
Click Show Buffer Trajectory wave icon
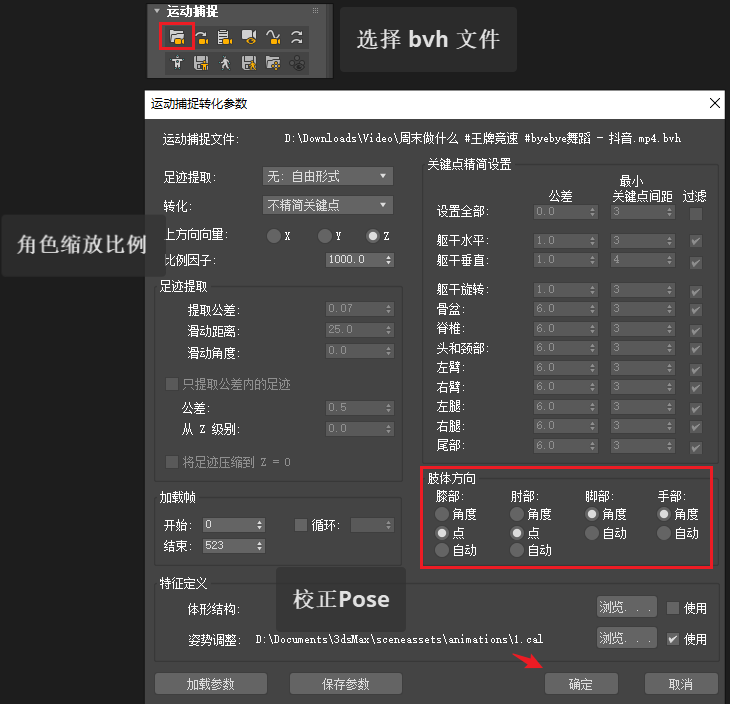pyautogui.click(x=273, y=37)
